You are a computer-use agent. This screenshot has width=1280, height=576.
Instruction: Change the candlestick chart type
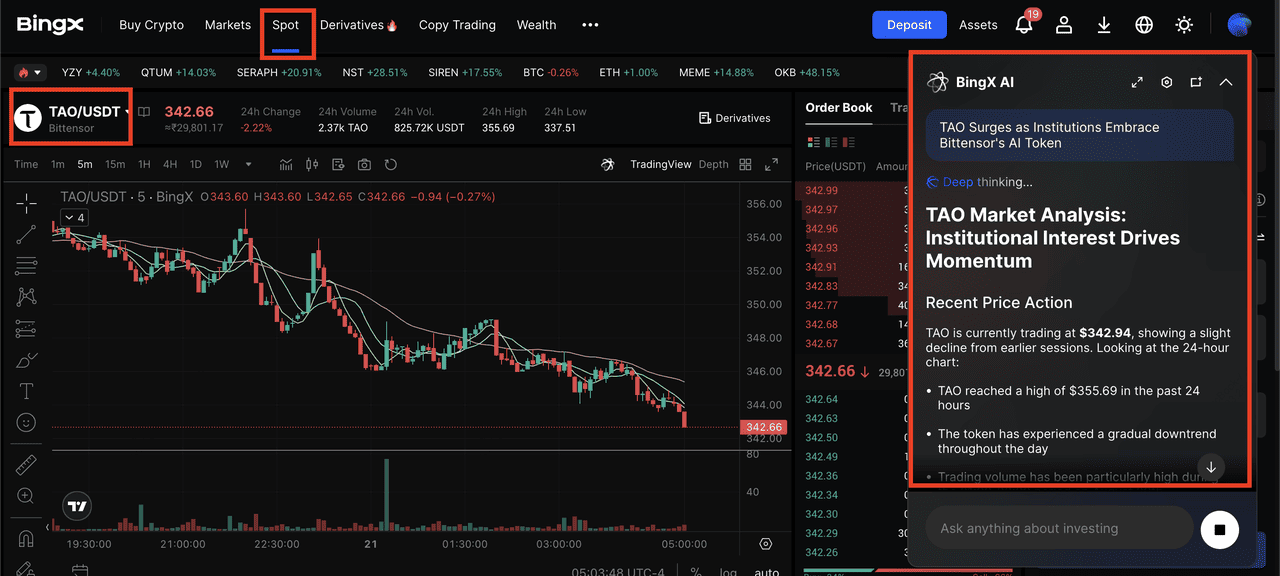(312, 164)
